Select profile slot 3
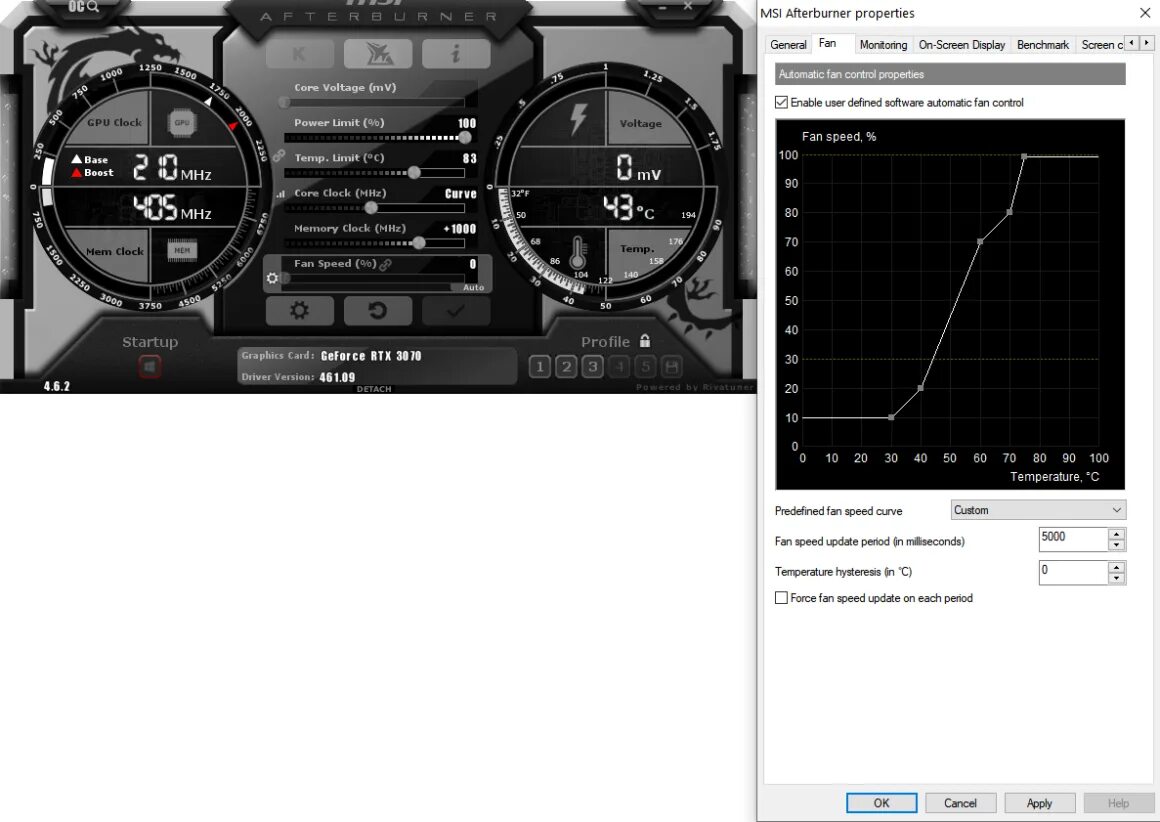Viewport: 1160px width, 822px height. [593, 366]
